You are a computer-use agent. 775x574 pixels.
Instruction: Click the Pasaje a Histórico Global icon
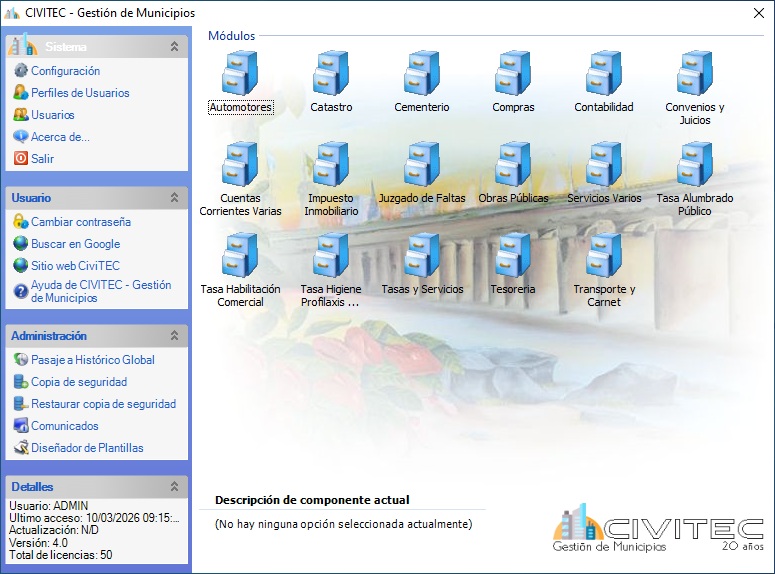(21, 359)
